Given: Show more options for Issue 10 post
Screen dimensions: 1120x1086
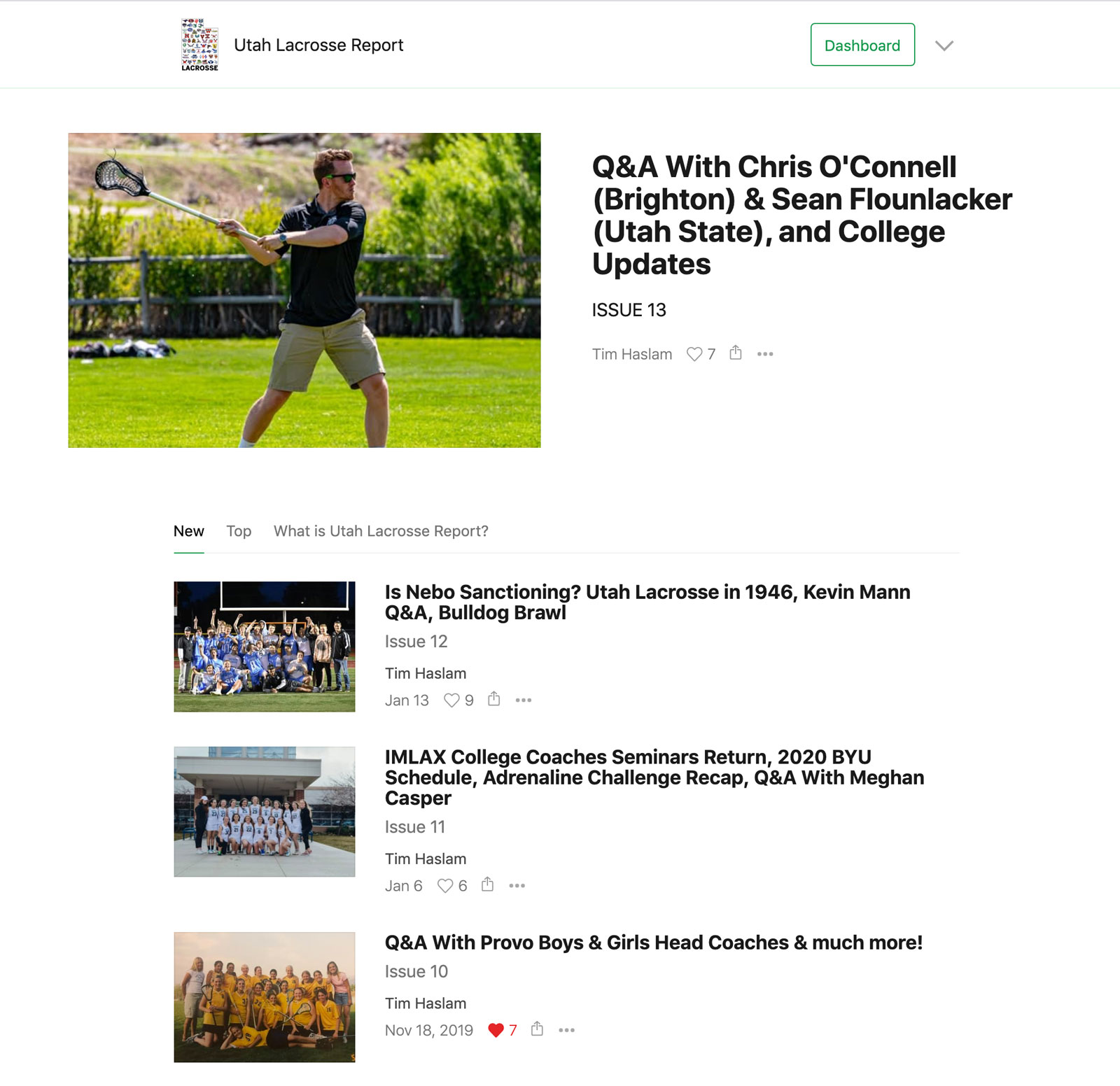Looking at the screenshot, I should (x=567, y=1030).
